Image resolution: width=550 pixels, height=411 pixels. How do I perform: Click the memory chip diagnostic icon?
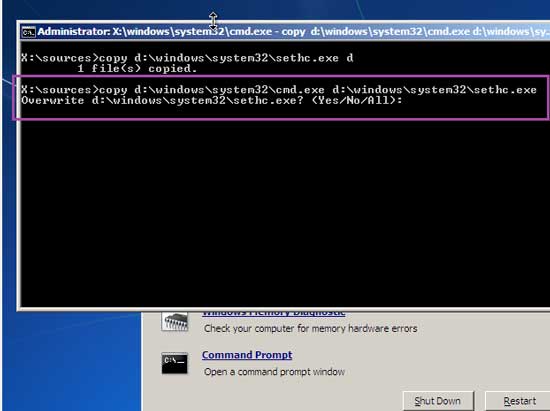[175, 322]
